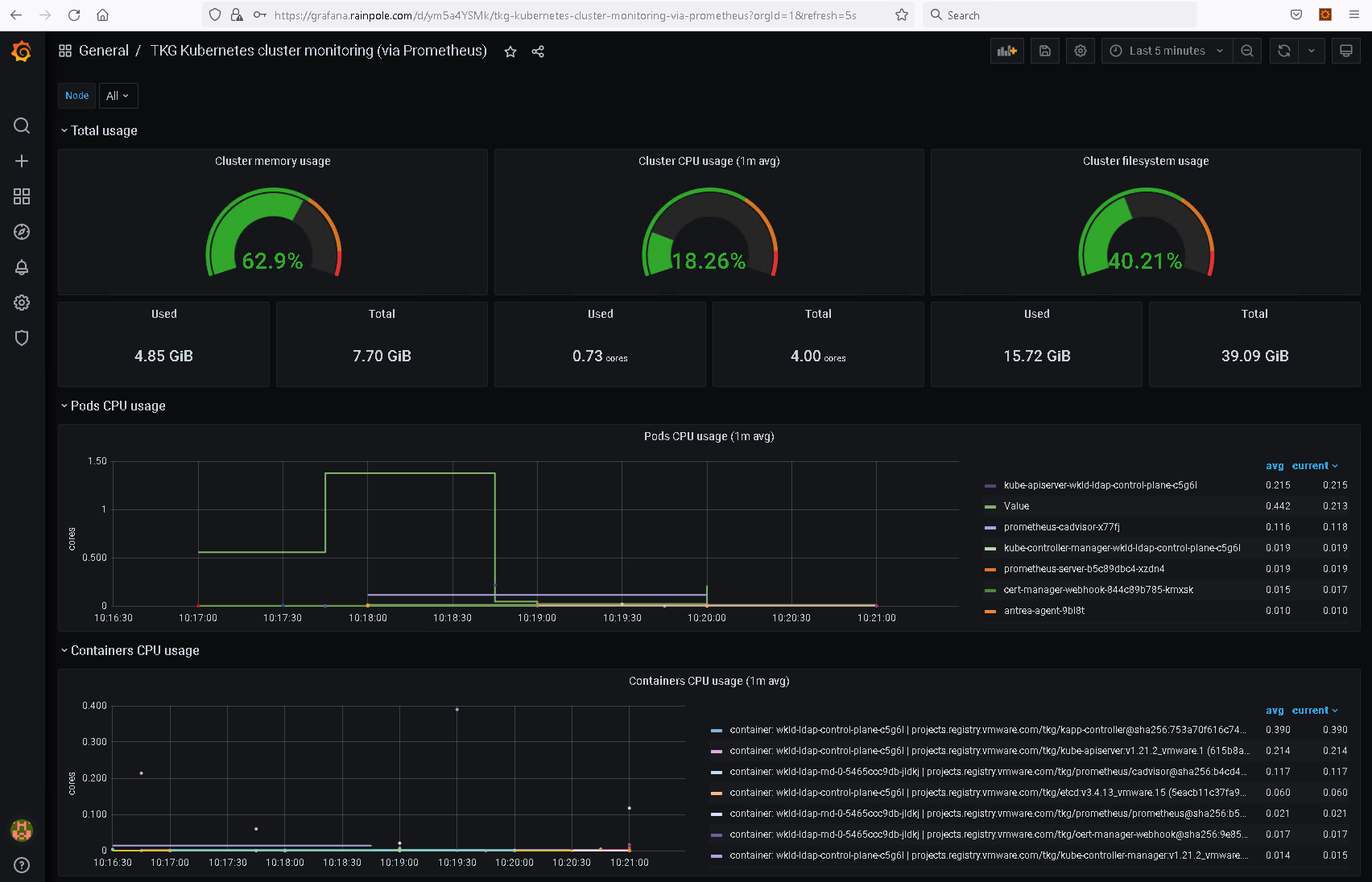Screen dimensions: 1372x882
Task: Toggle cert-manager-webhook series in Pods legend
Action: [1098, 590]
